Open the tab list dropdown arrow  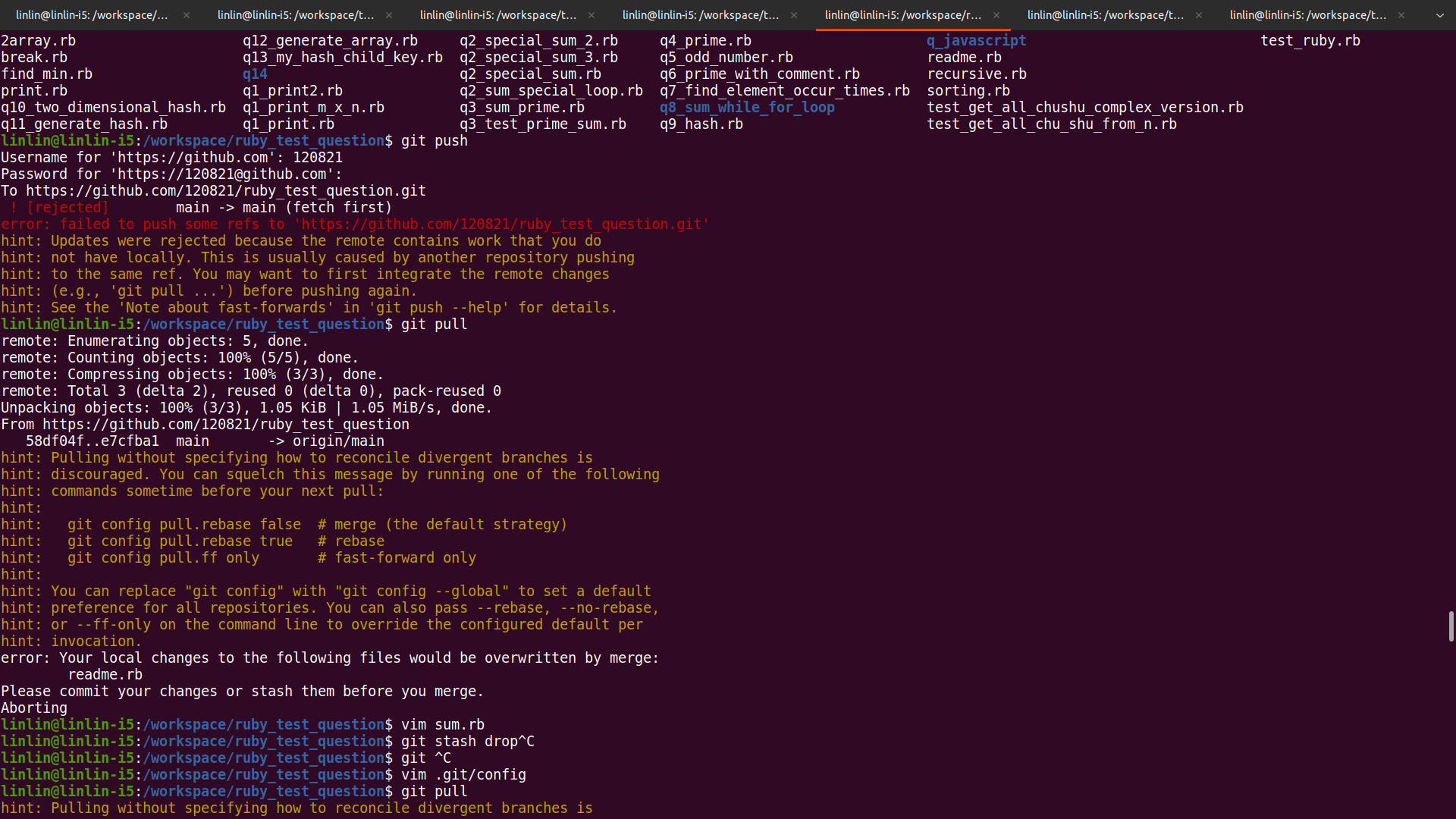[x=1439, y=15]
